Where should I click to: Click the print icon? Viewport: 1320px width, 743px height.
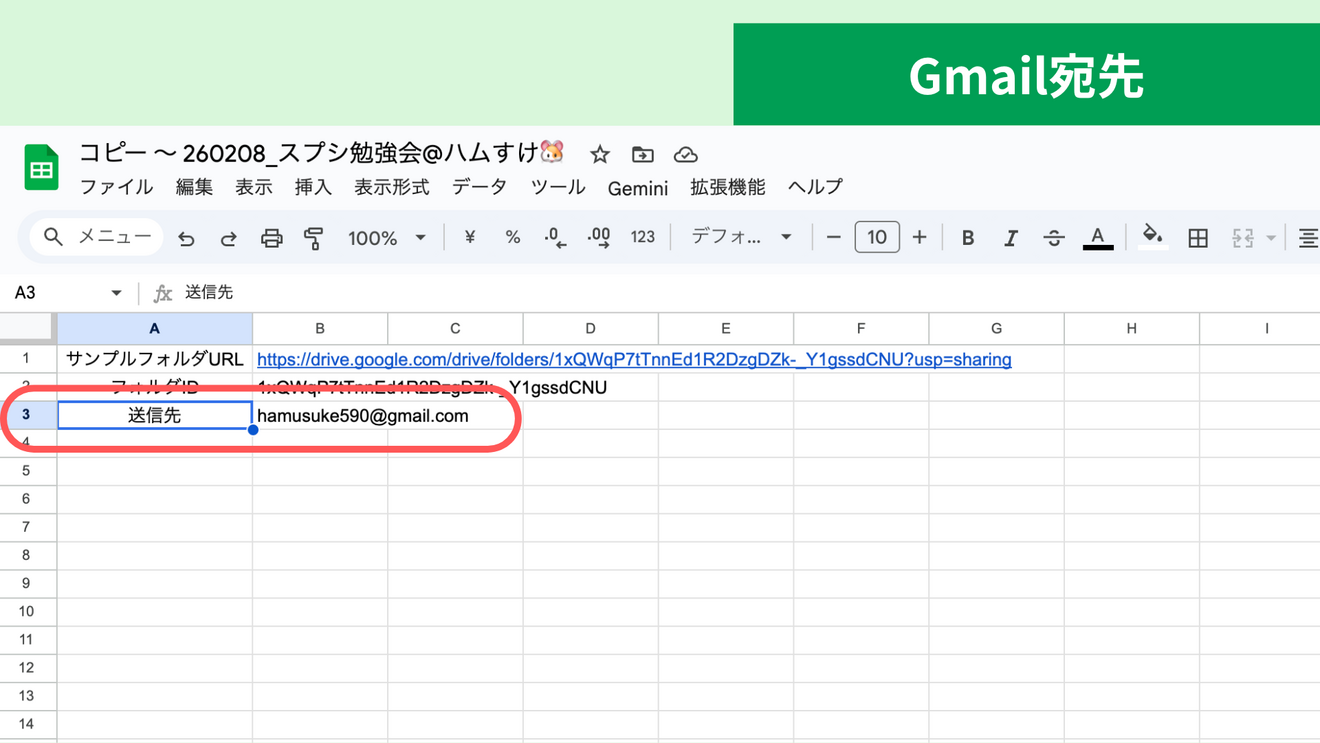pos(271,238)
